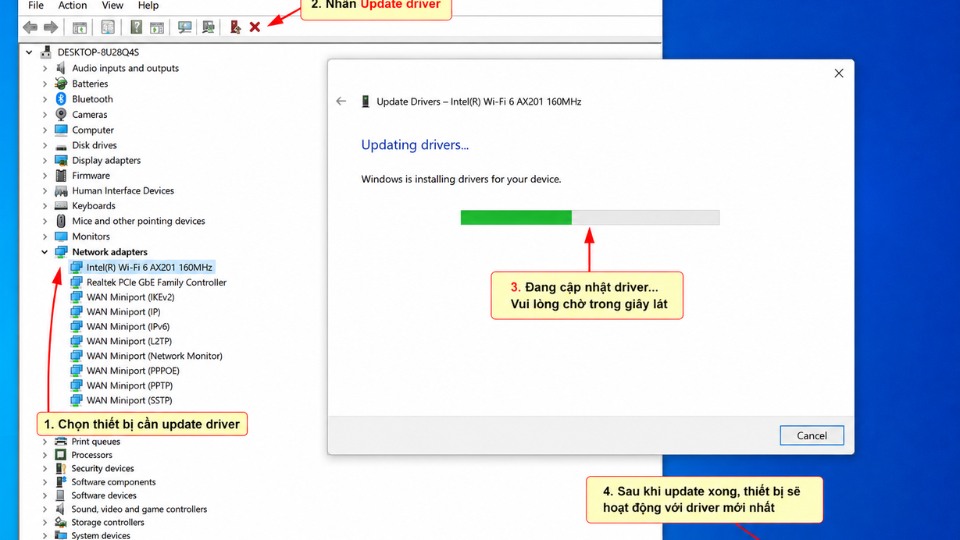Select the DESKTOP-8U28Q4S computer icon
Screen dimensions: 960x540
[46, 52]
